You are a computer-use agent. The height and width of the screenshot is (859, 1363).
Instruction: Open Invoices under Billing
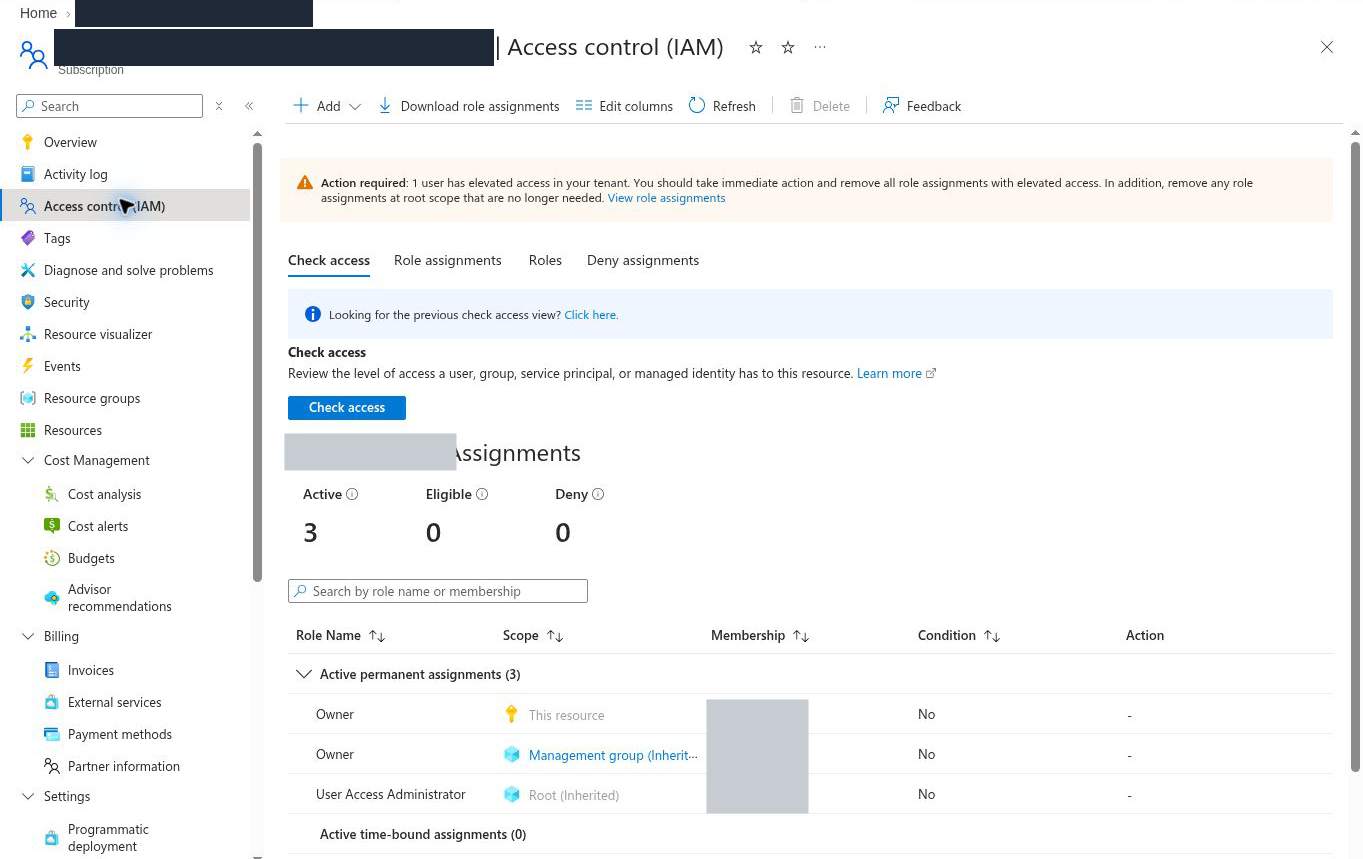(91, 670)
